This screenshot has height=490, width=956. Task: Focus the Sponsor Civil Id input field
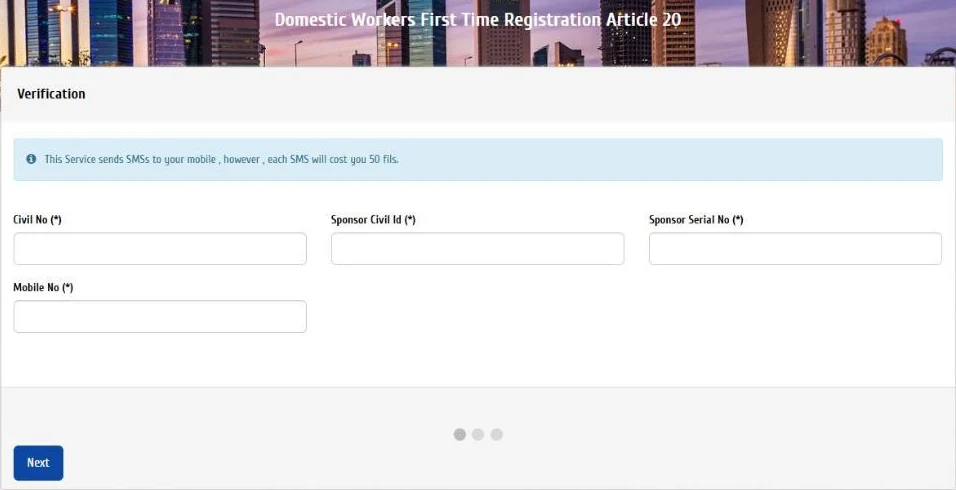click(477, 249)
